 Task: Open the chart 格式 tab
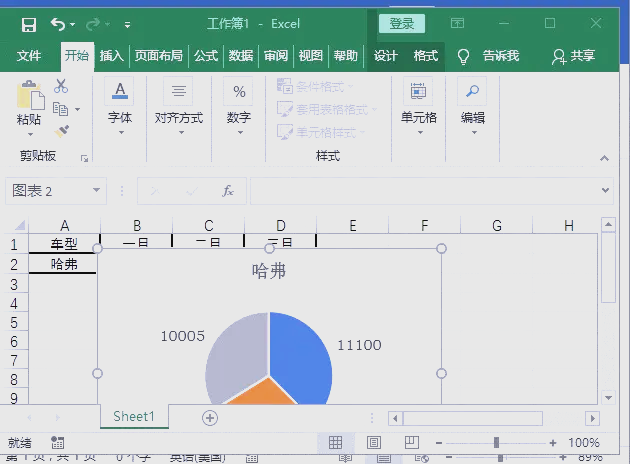click(426, 55)
